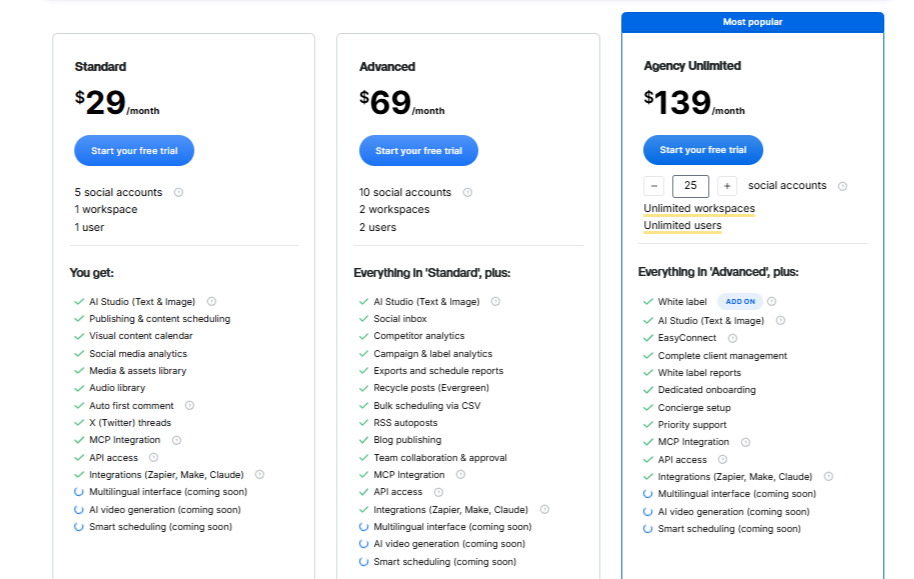
Task: Click info icon next to Agency social accounts stepper
Action: (x=842, y=186)
